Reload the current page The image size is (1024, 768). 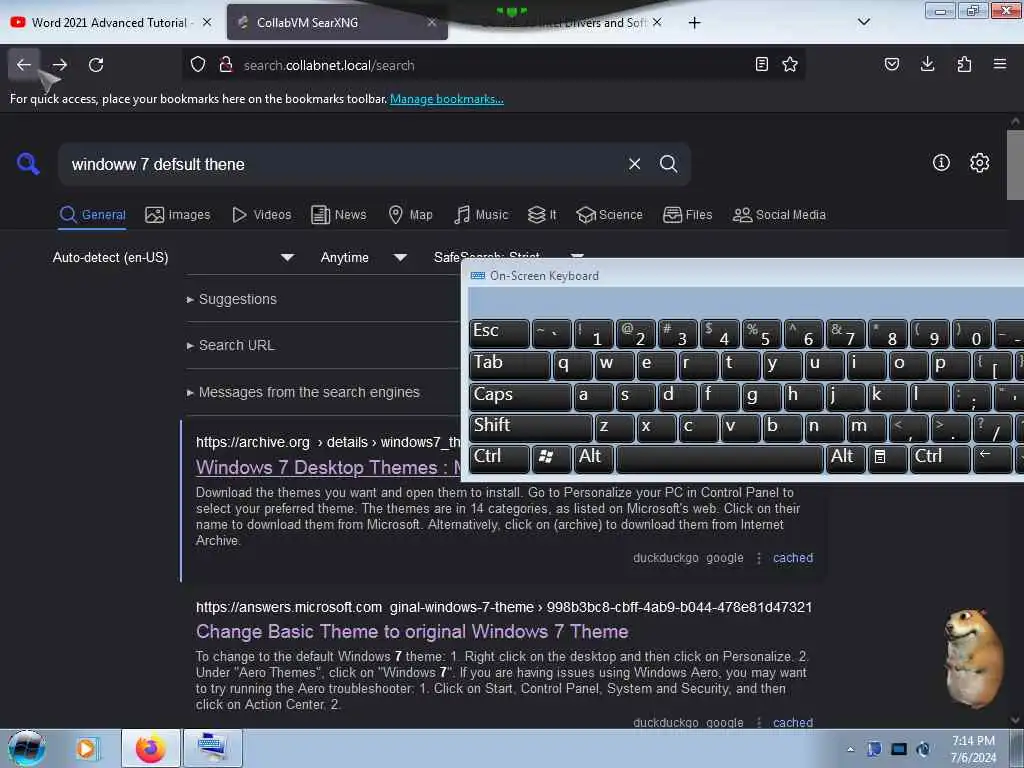click(x=96, y=65)
